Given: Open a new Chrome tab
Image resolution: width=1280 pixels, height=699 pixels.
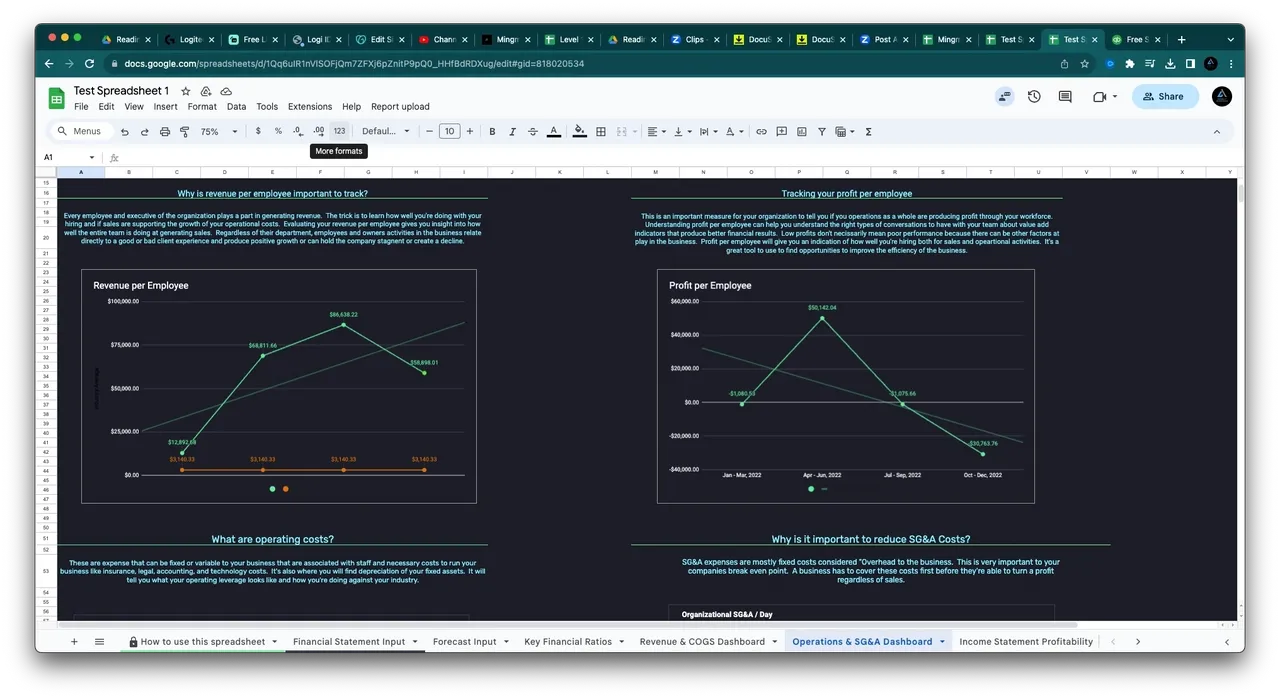Looking at the screenshot, I should click(x=1181, y=40).
